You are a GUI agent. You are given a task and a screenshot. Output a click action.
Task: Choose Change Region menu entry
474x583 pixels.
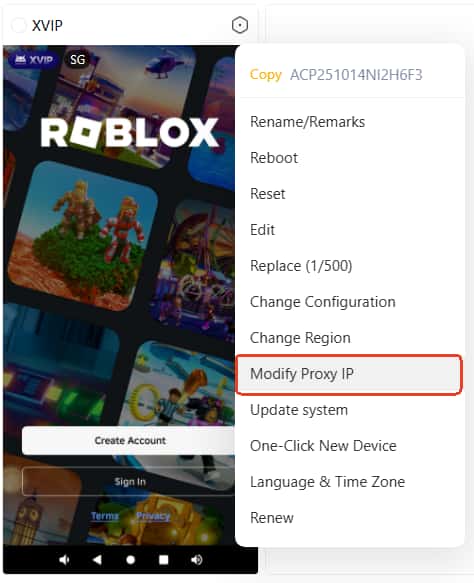coord(300,338)
